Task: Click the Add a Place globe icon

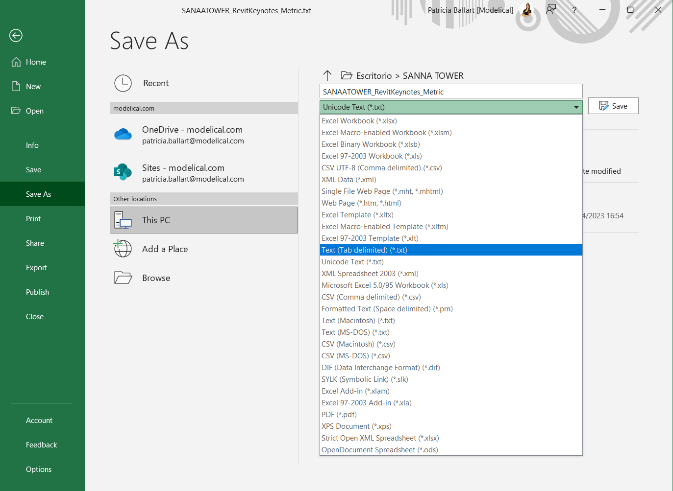Action: [x=123, y=249]
